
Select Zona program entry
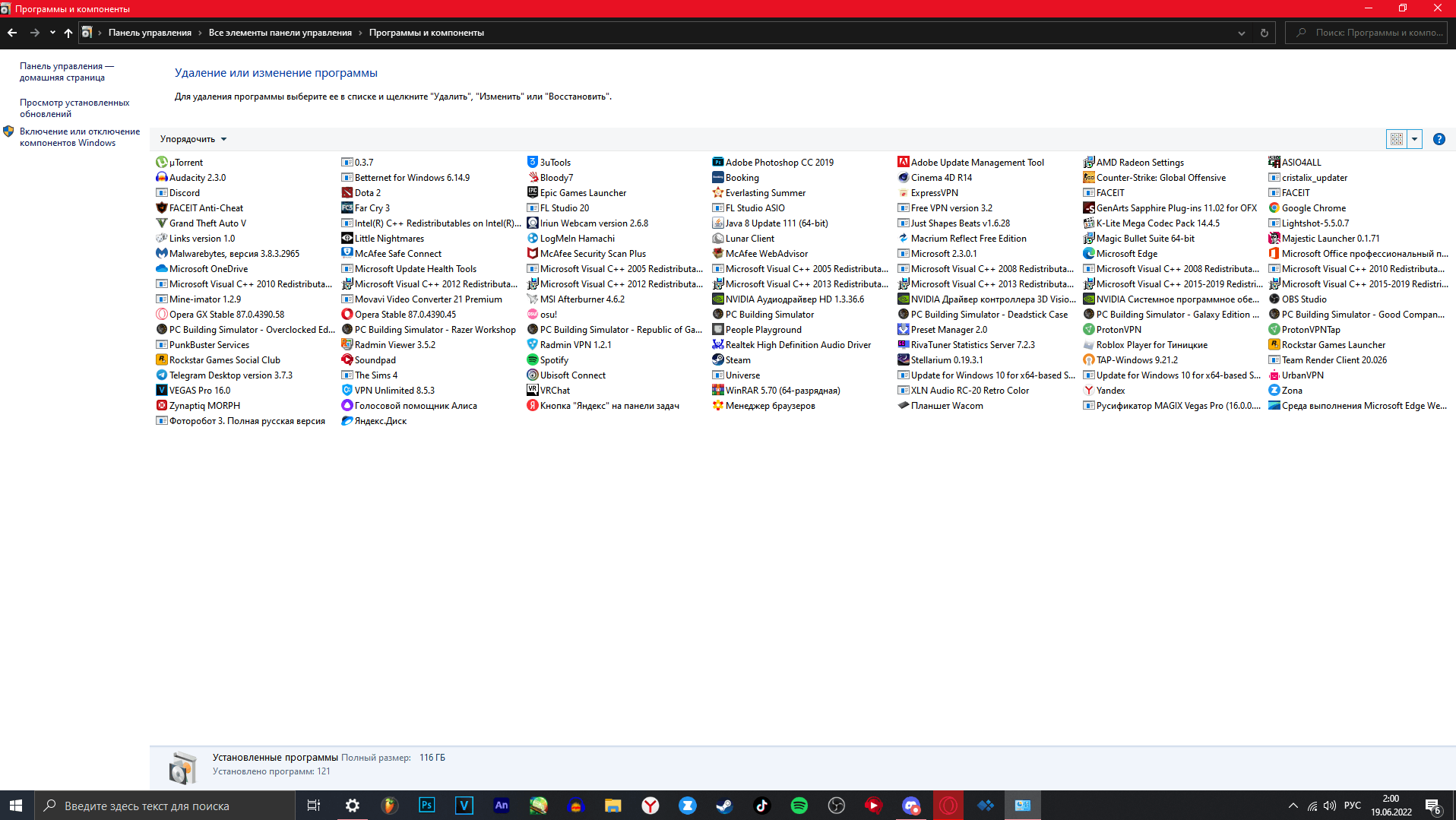(1285, 390)
